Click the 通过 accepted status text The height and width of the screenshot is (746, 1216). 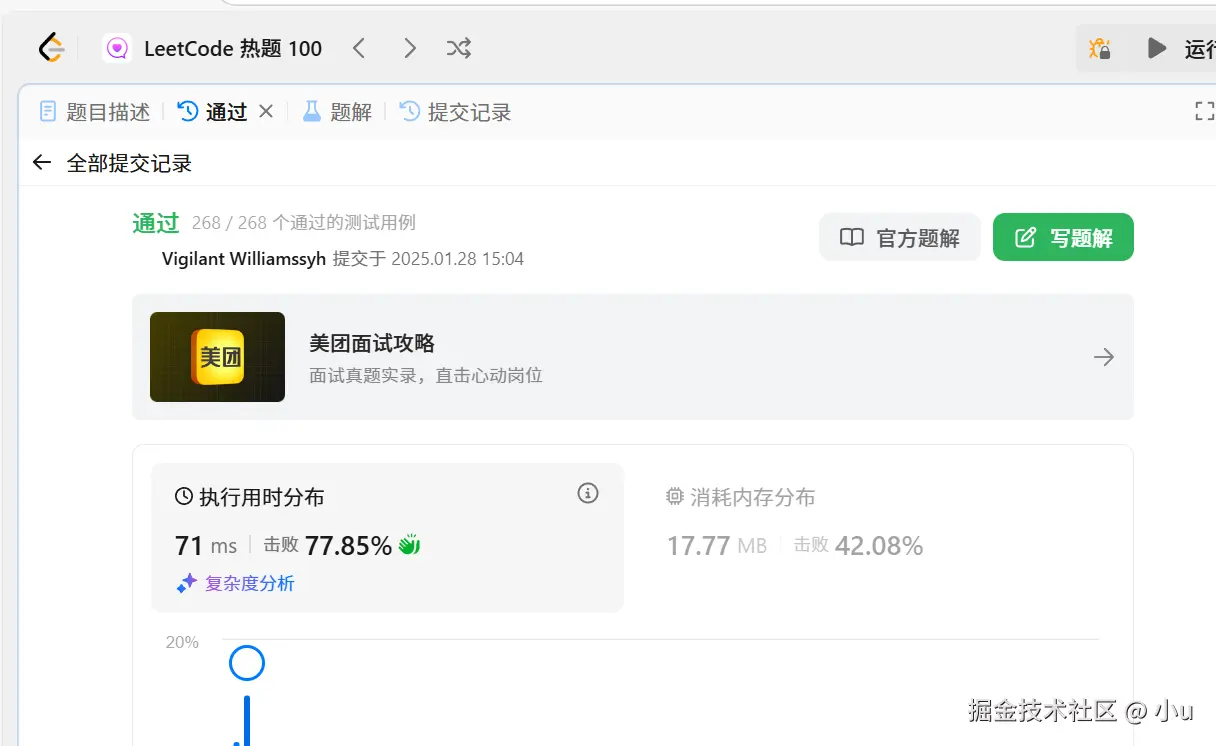(155, 223)
